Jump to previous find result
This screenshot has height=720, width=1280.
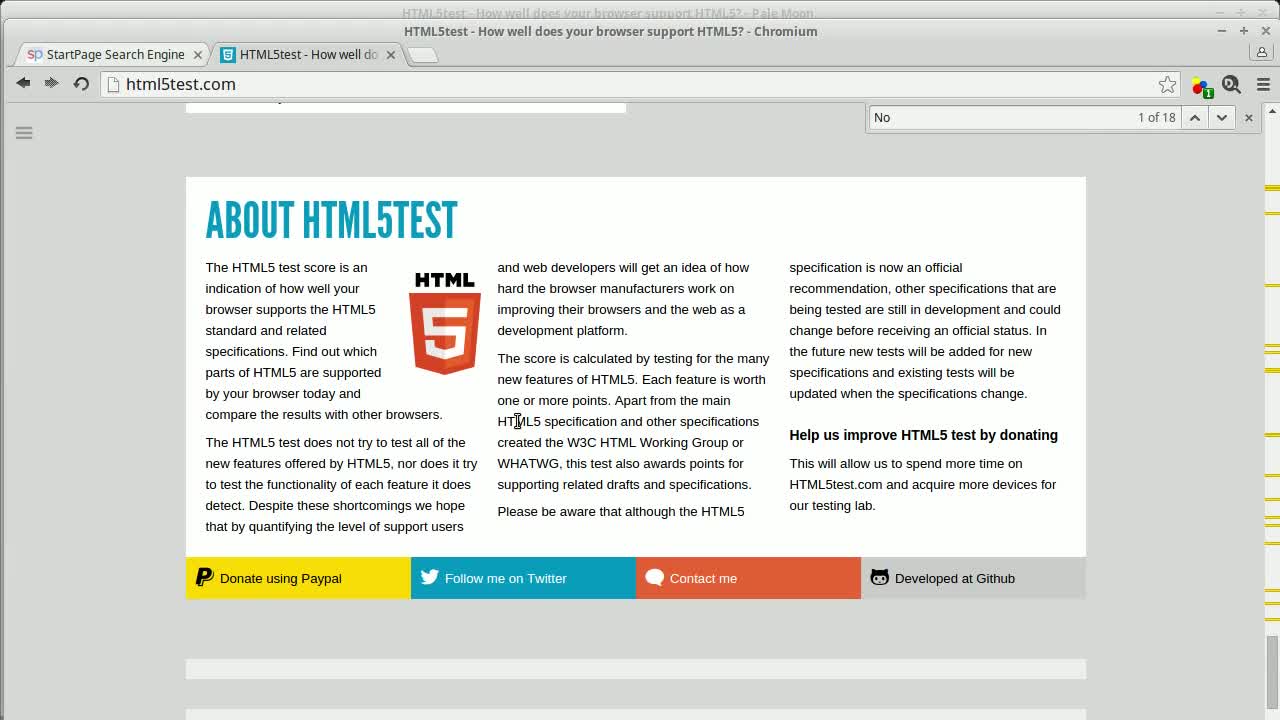point(1194,117)
